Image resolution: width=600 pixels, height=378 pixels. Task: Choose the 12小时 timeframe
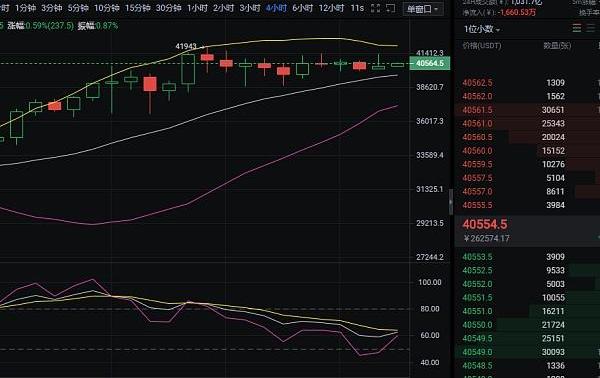[x=331, y=8]
